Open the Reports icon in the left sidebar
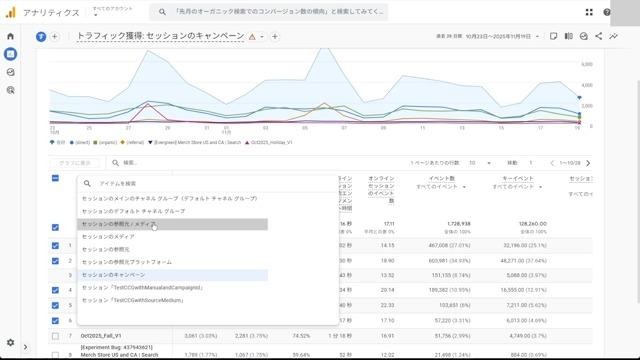The width and height of the screenshot is (640, 360). pyautogui.click(x=11, y=54)
